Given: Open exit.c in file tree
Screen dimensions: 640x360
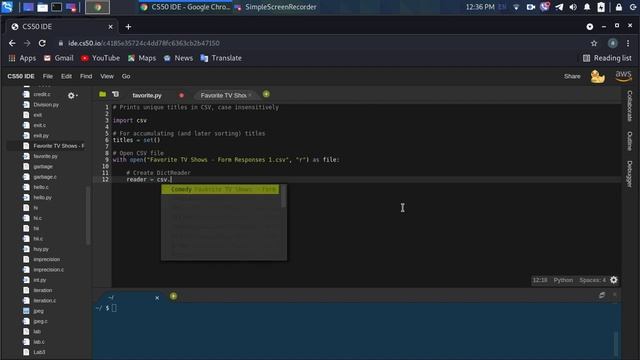Looking at the screenshot, I should 39,125.
